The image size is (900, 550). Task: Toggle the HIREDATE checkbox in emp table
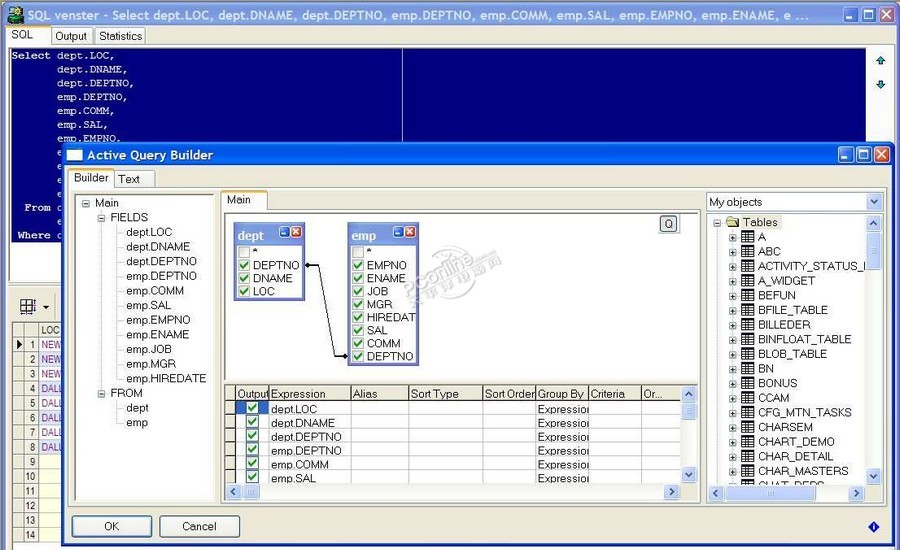pos(358,317)
